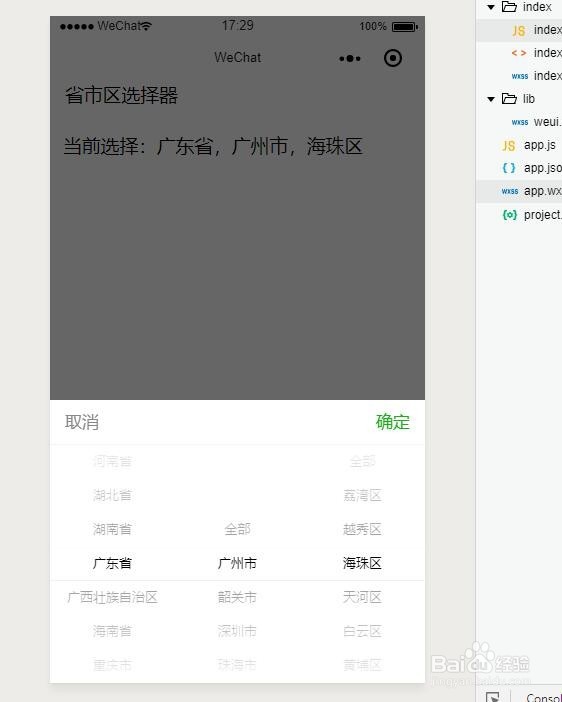The height and width of the screenshot is (702, 562).
Task: Click the index folder icon
Action: [509, 7]
